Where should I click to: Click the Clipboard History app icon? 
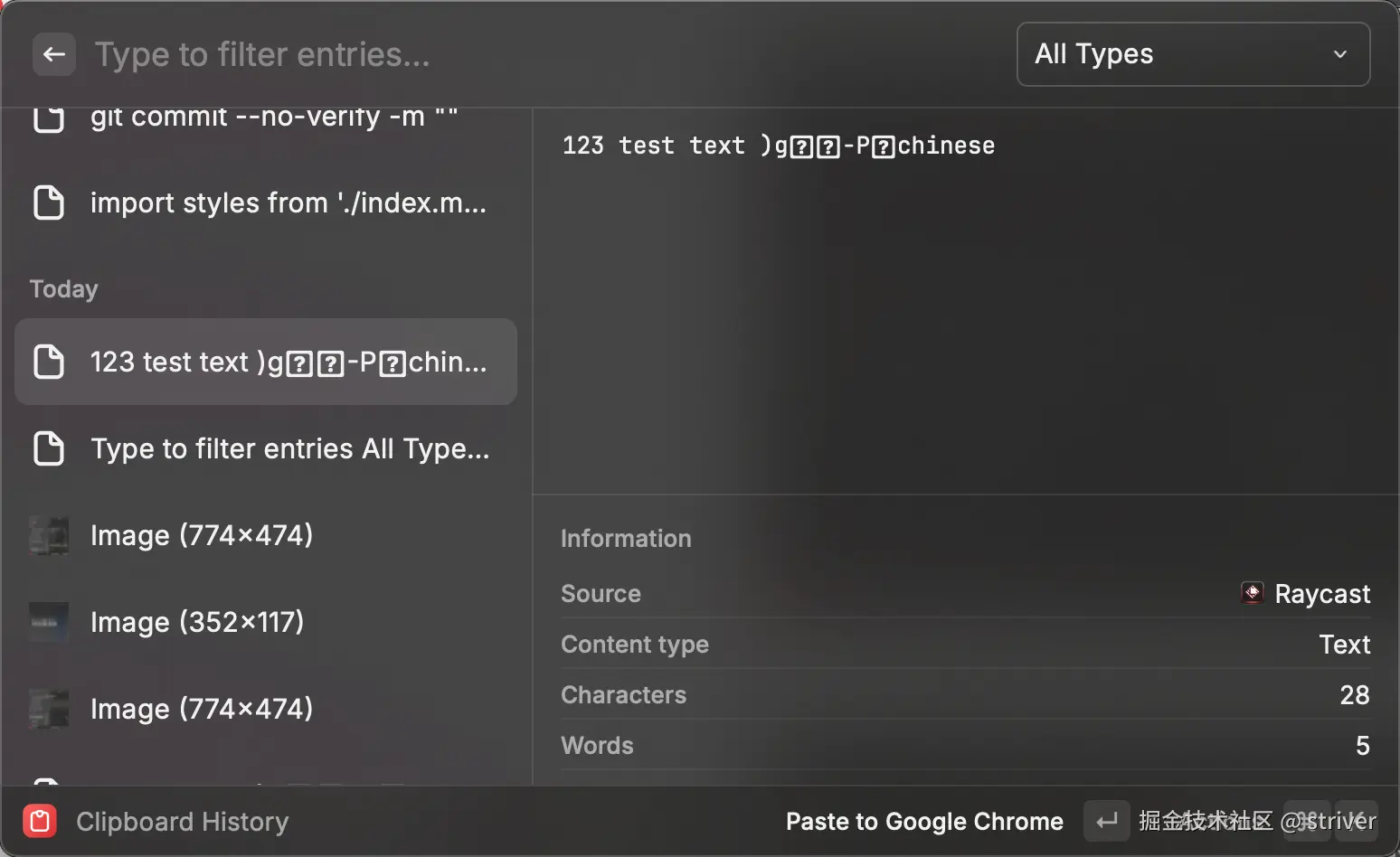tap(40, 821)
